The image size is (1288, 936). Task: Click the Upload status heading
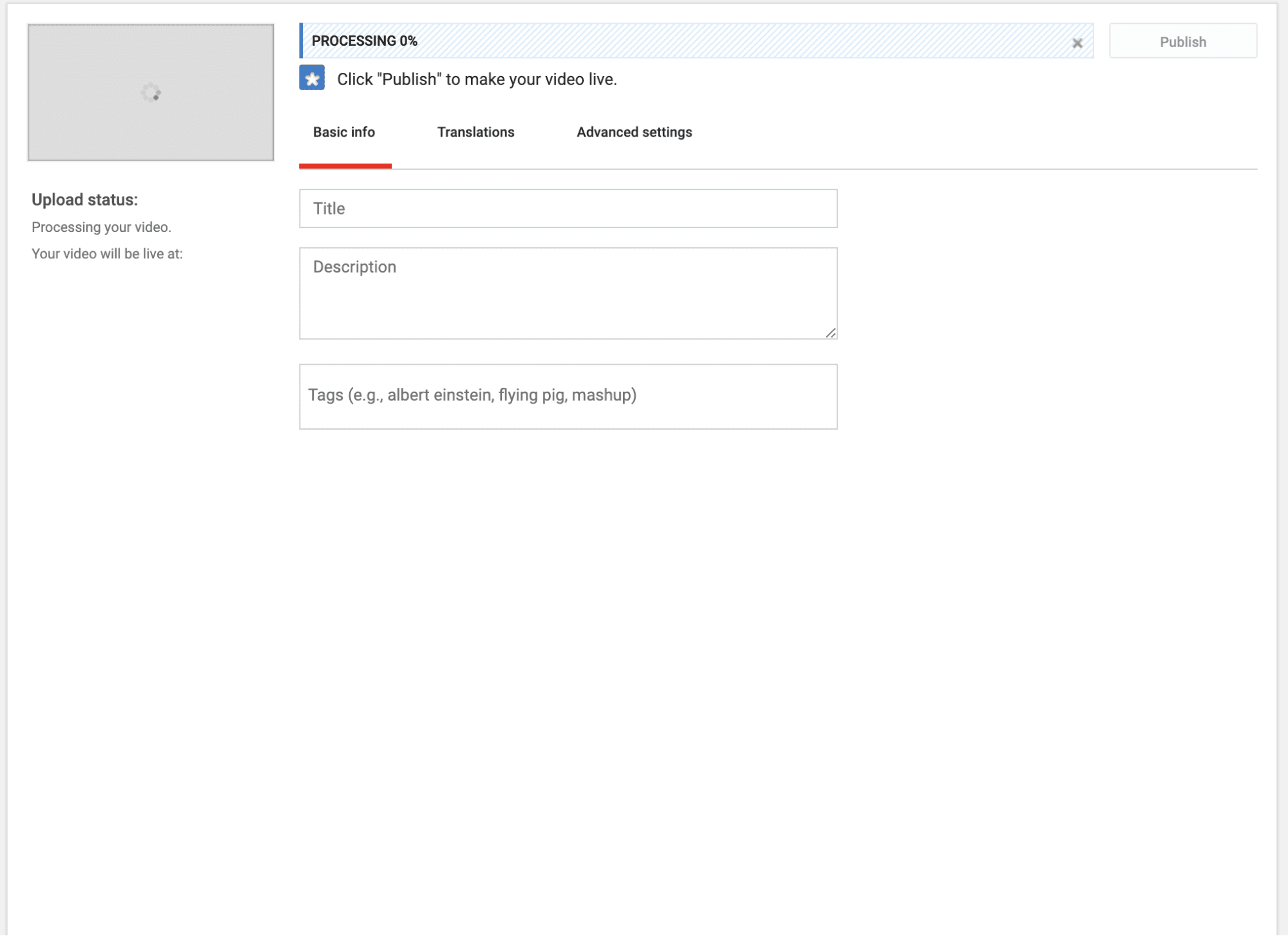coord(84,200)
